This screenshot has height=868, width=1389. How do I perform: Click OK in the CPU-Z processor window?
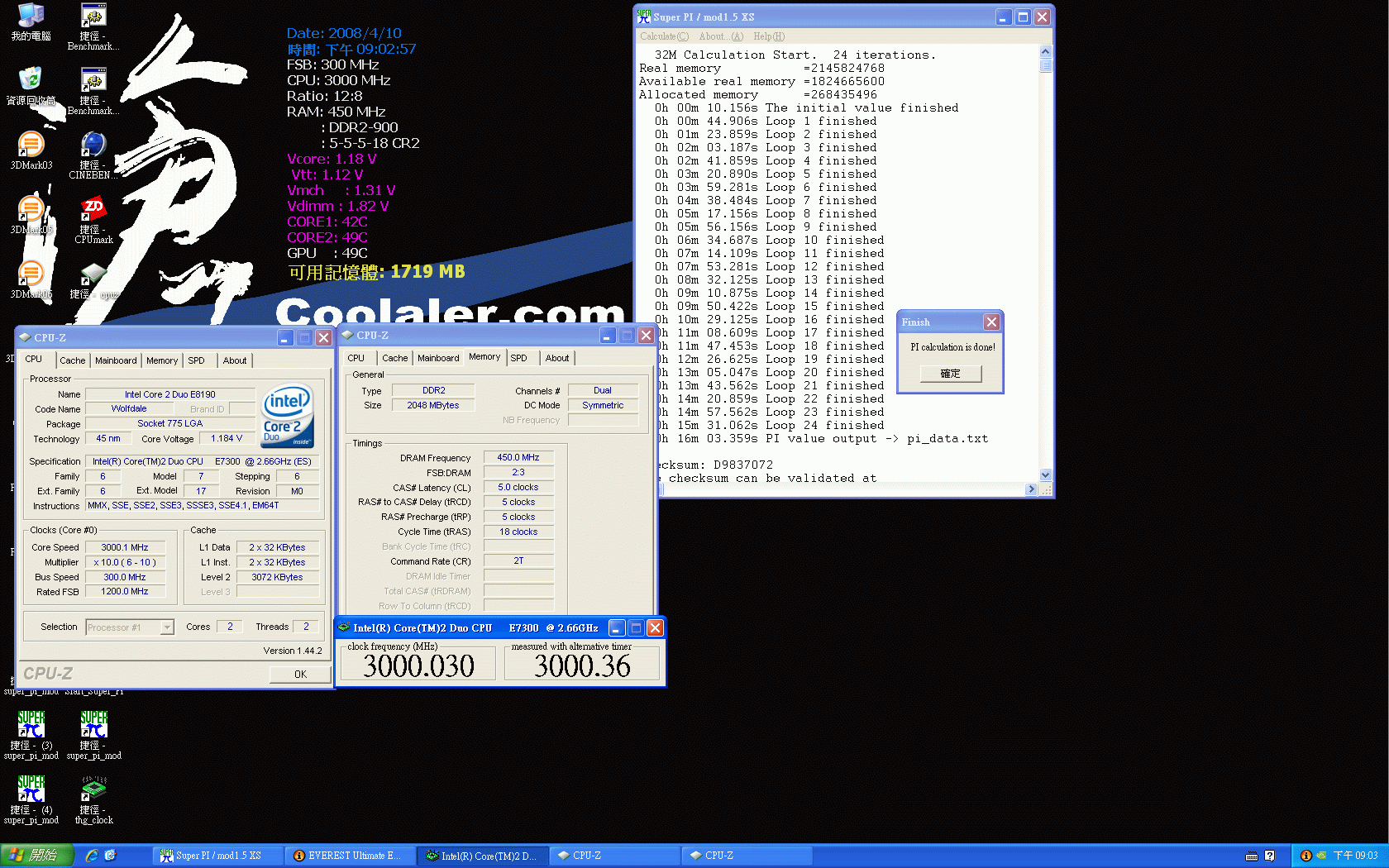300,675
